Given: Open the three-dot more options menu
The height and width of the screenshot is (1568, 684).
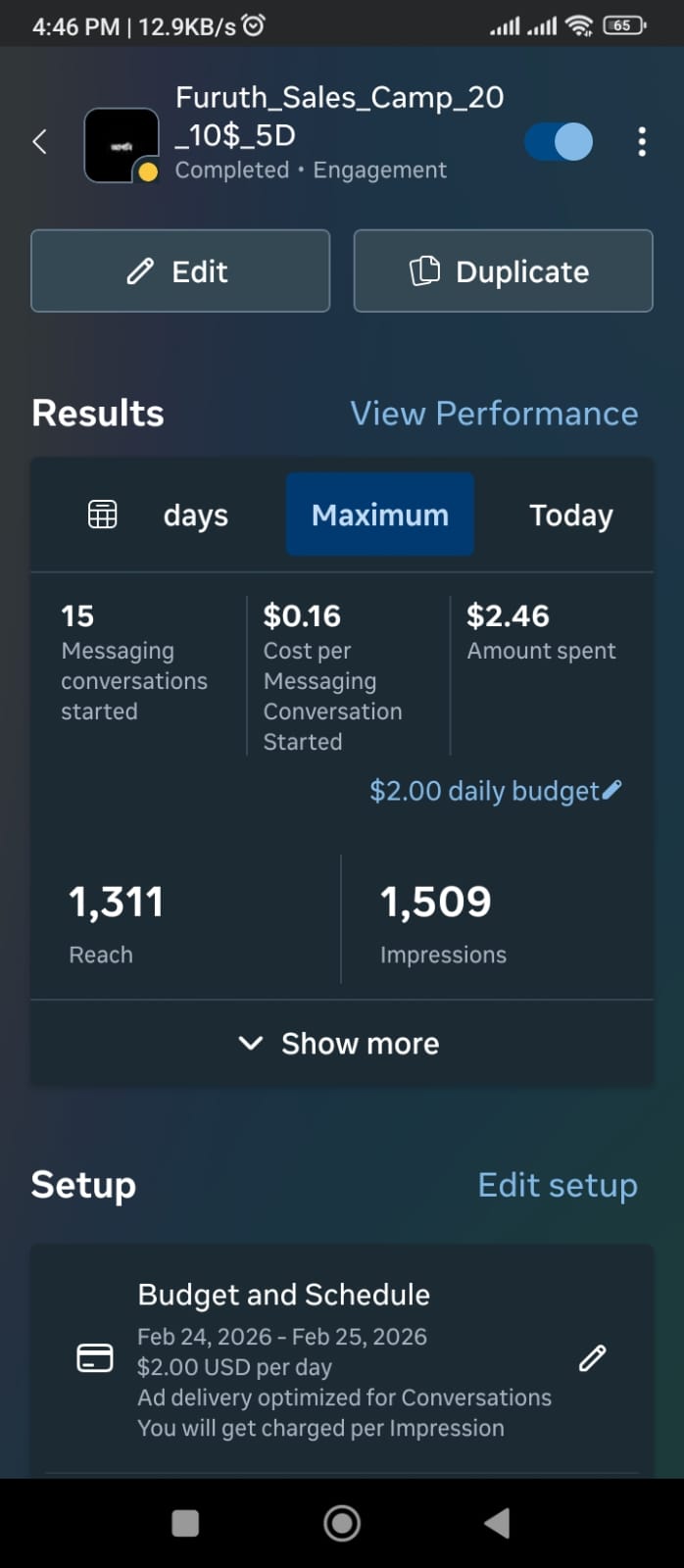Looking at the screenshot, I should coord(642,142).
